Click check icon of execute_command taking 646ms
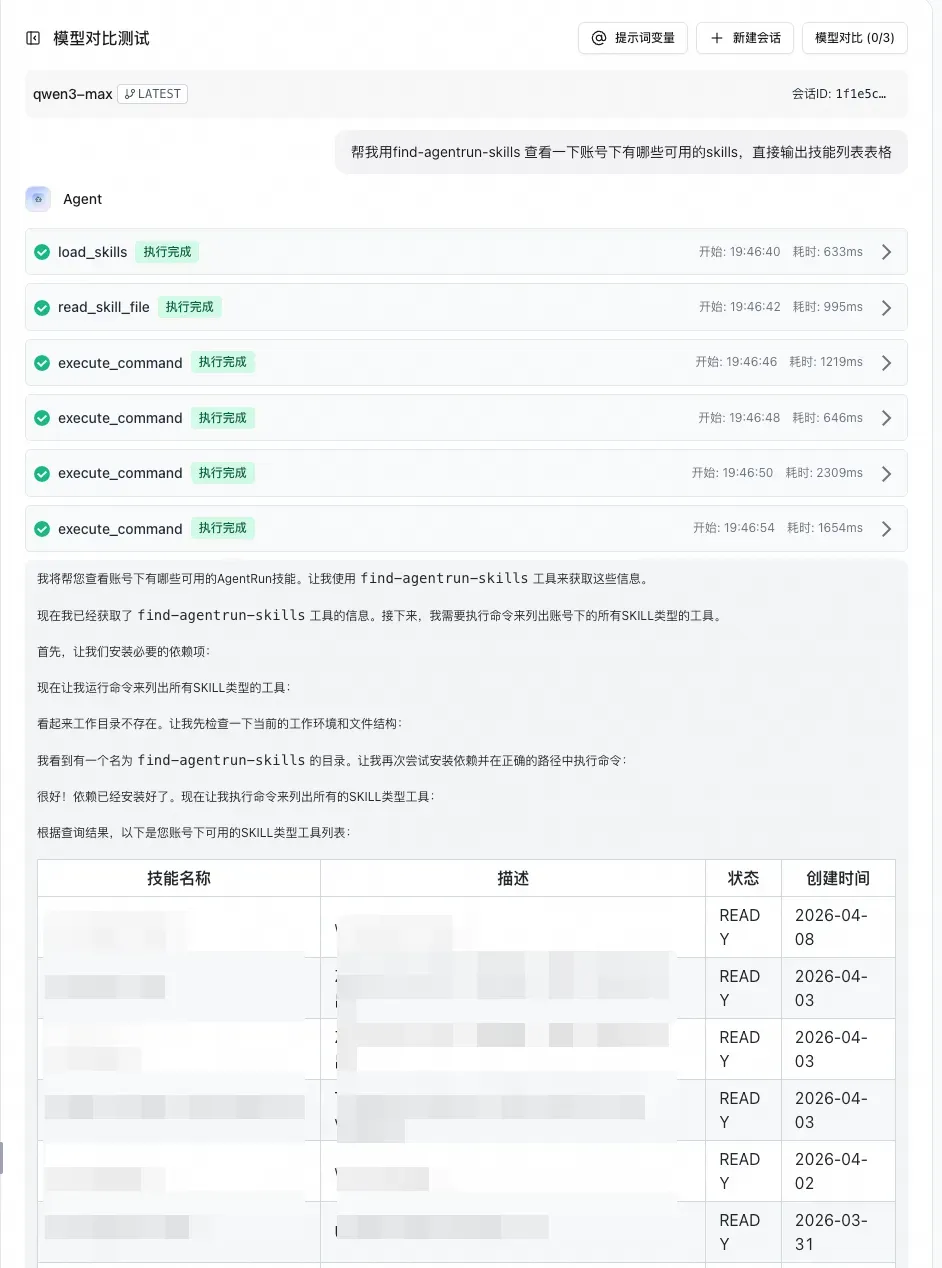The width and height of the screenshot is (942, 1268). pos(42,418)
